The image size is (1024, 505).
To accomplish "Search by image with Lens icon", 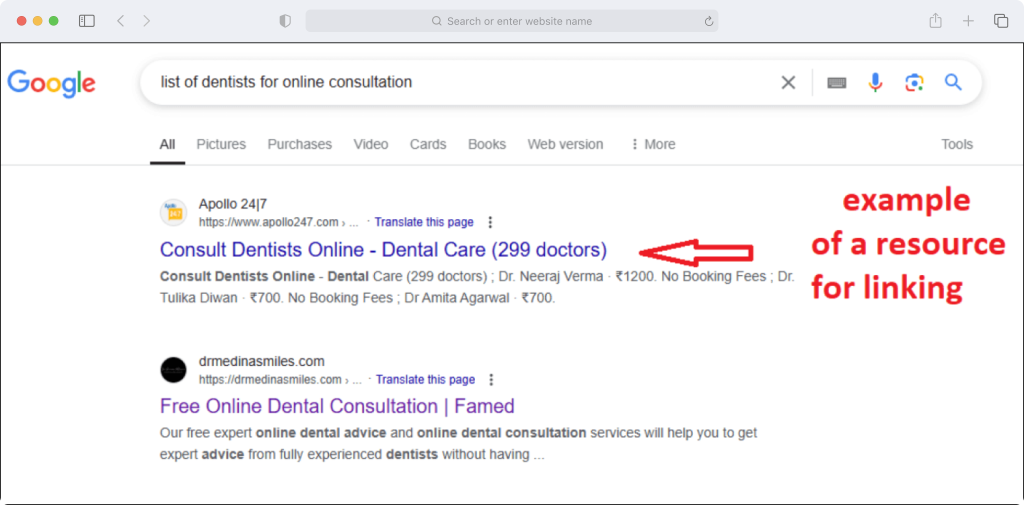I will click(x=914, y=82).
